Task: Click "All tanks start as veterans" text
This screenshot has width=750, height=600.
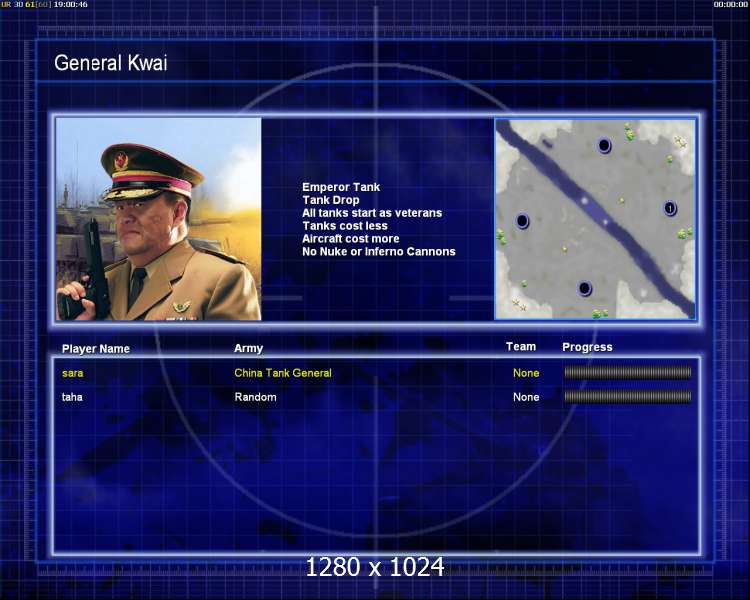Action: pos(372,213)
